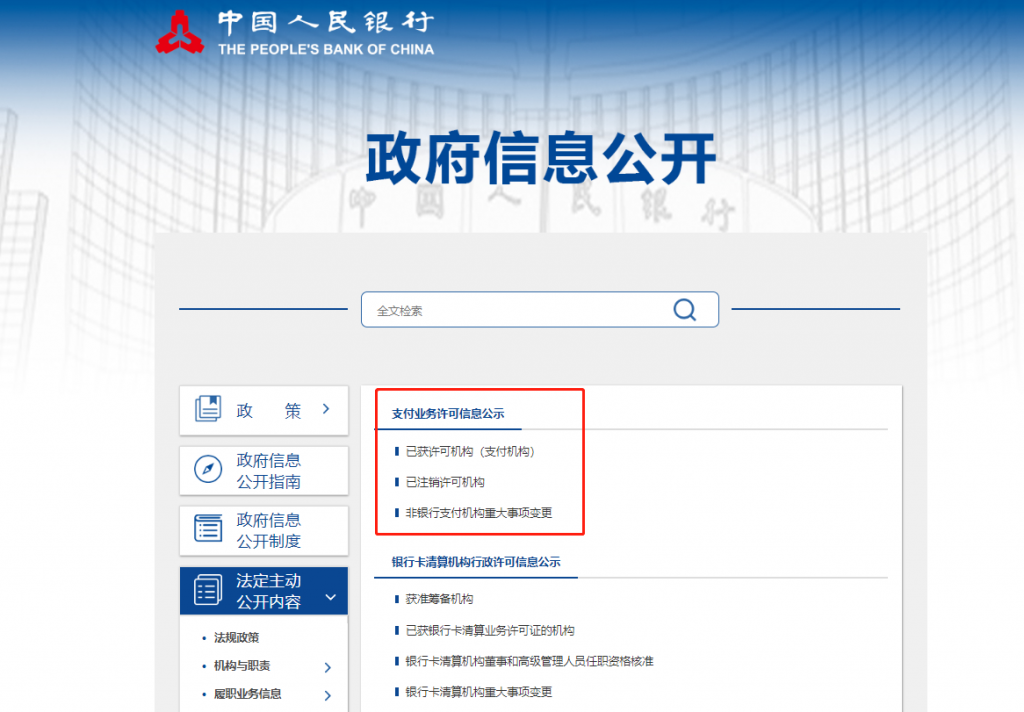Viewport: 1024px width, 712px height.
Task: Open 非银行支付机构重大事项变更 link
Action: click(479, 513)
